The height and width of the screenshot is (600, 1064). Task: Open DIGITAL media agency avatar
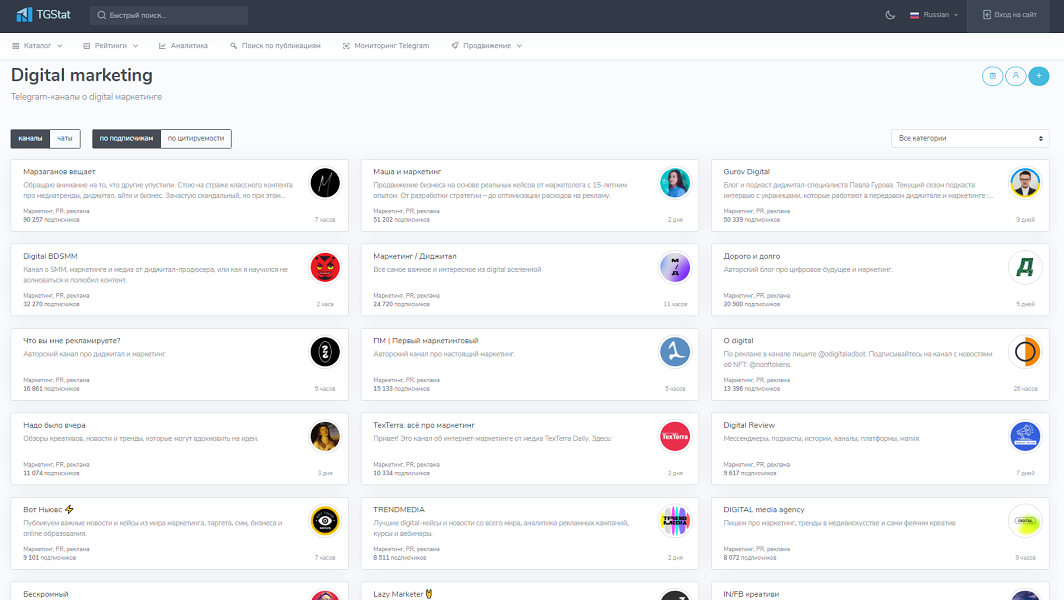[x=1025, y=521]
